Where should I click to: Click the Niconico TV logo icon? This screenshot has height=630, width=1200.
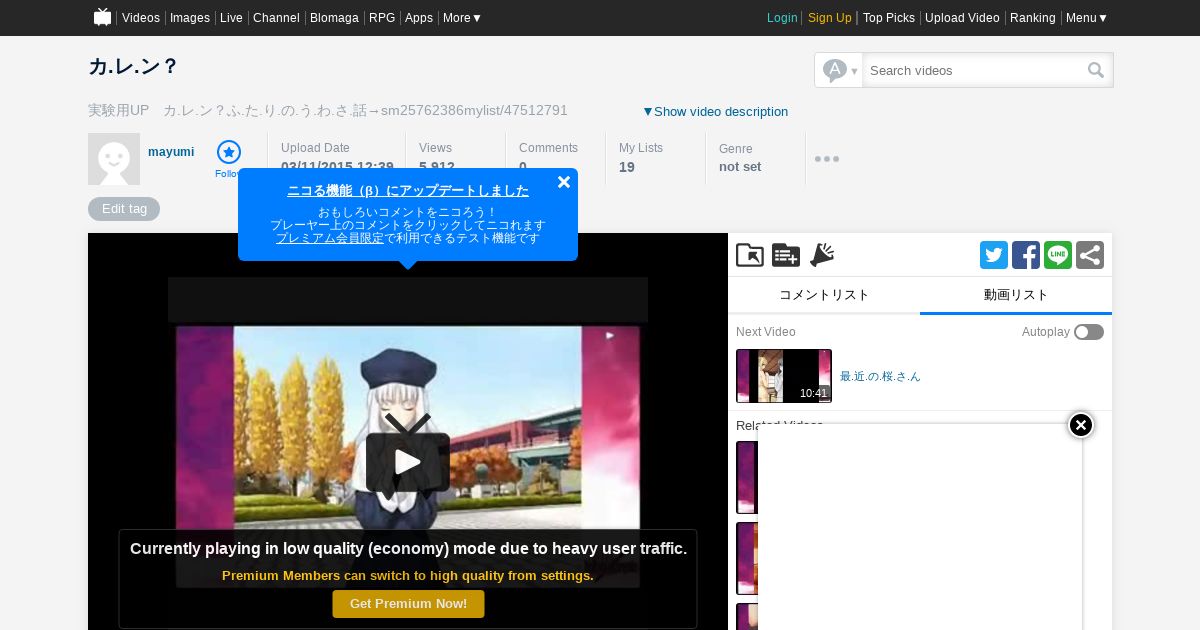pos(102,17)
